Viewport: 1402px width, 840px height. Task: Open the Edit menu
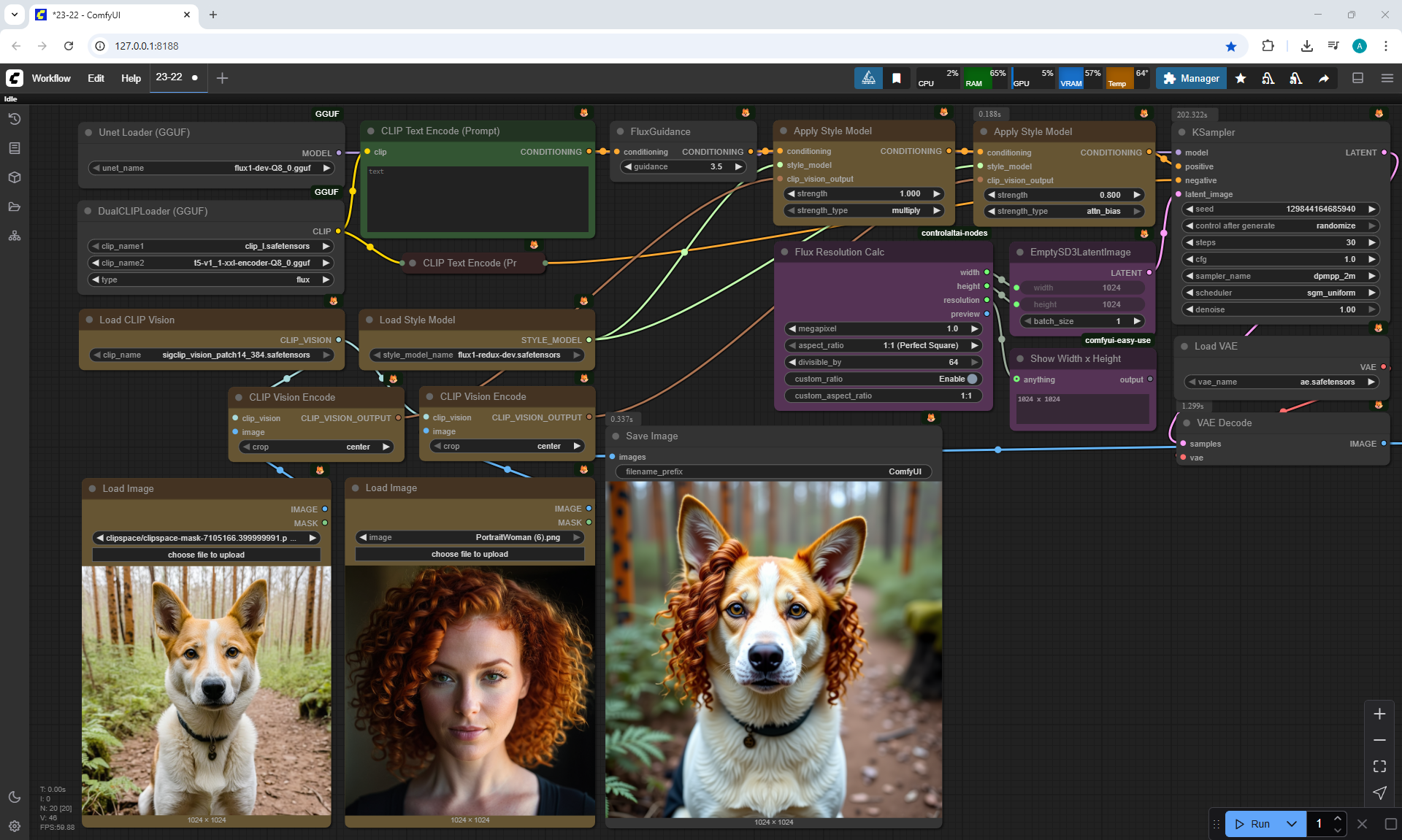96,78
